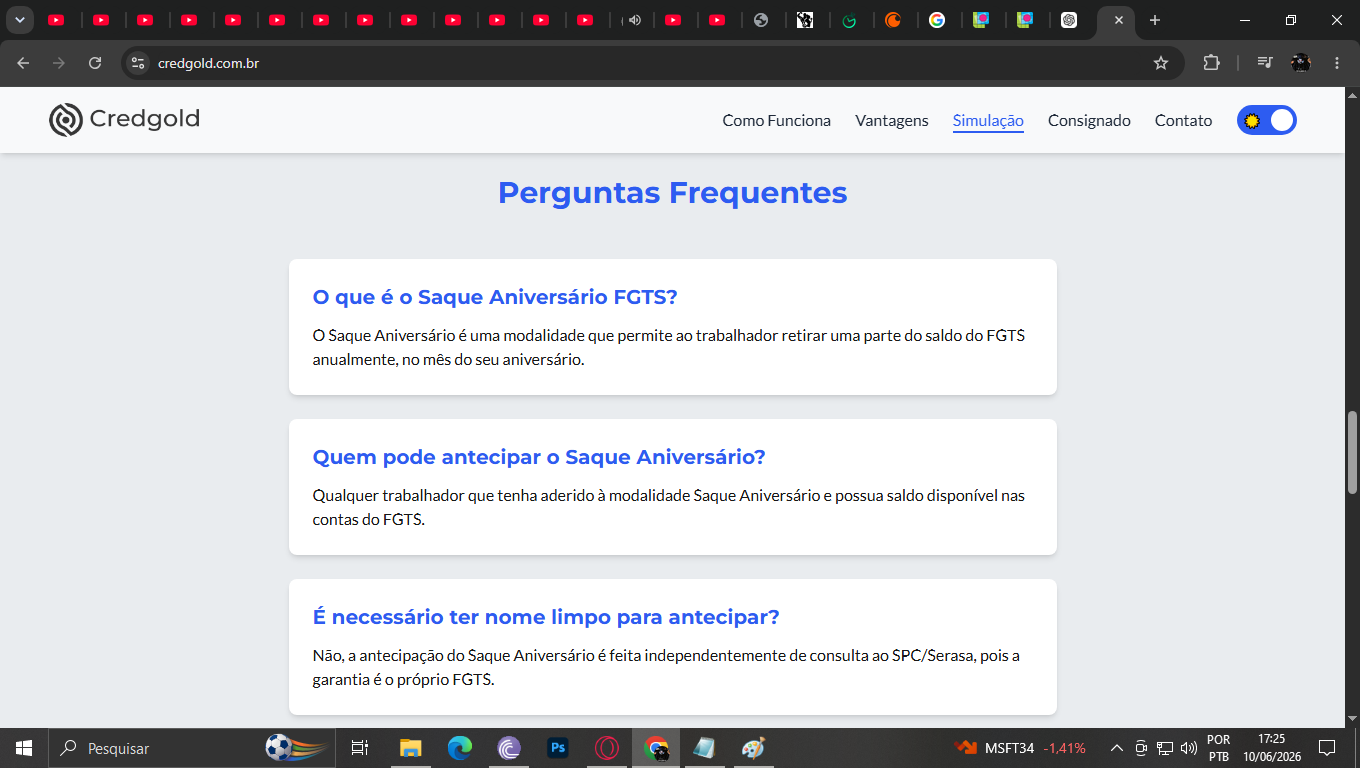1360x768 pixels.
Task: Close the active tab
Action: pyautogui.click(x=1118, y=20)
